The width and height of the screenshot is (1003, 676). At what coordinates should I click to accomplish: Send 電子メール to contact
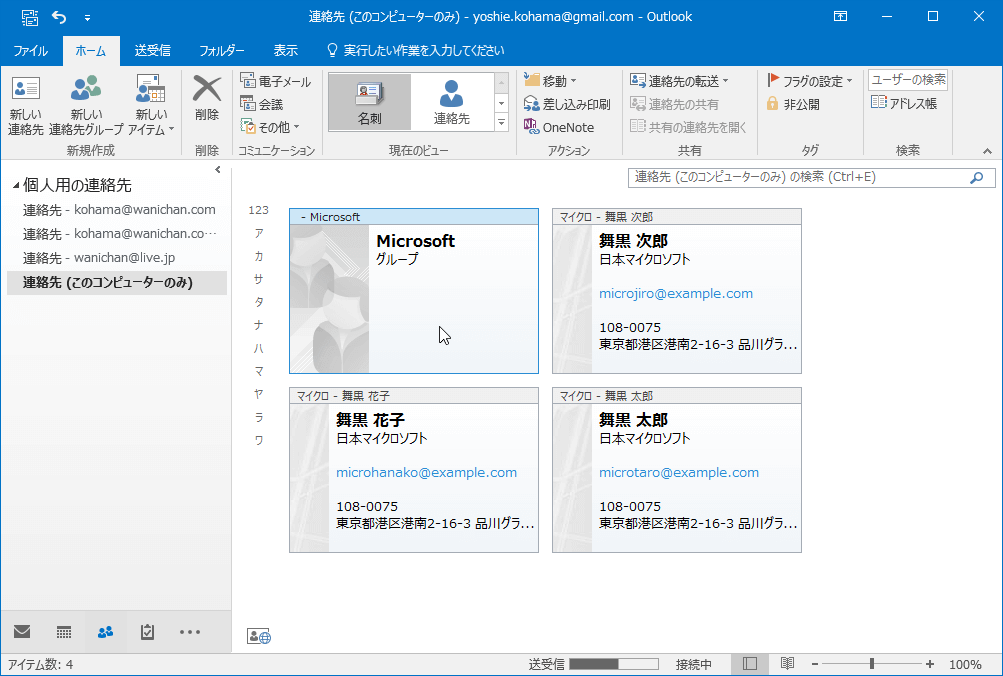(x=276, y=81)
